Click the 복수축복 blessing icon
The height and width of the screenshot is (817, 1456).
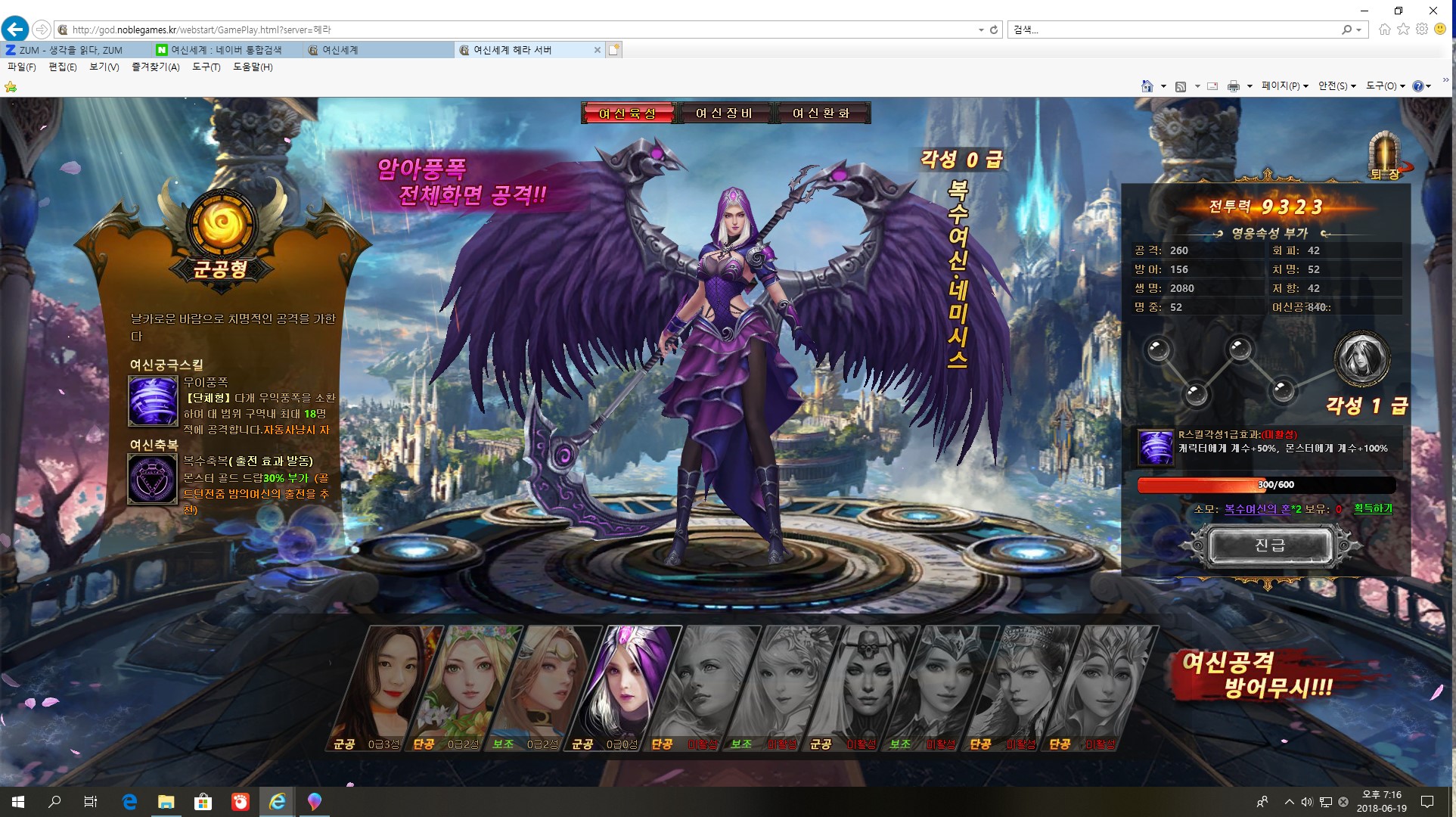(x=153, y=480)
